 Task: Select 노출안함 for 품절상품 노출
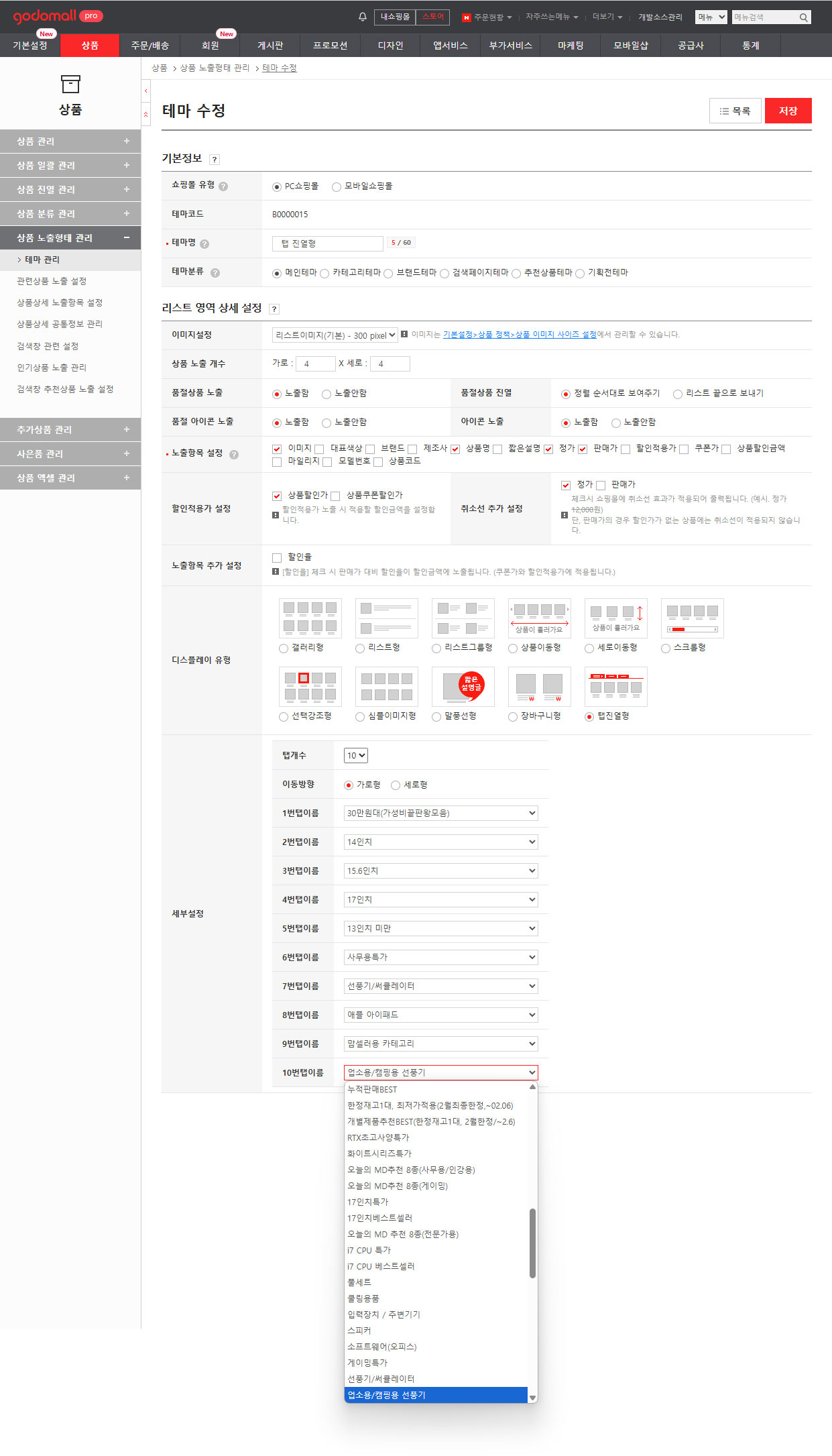click(x=326, y=394)
